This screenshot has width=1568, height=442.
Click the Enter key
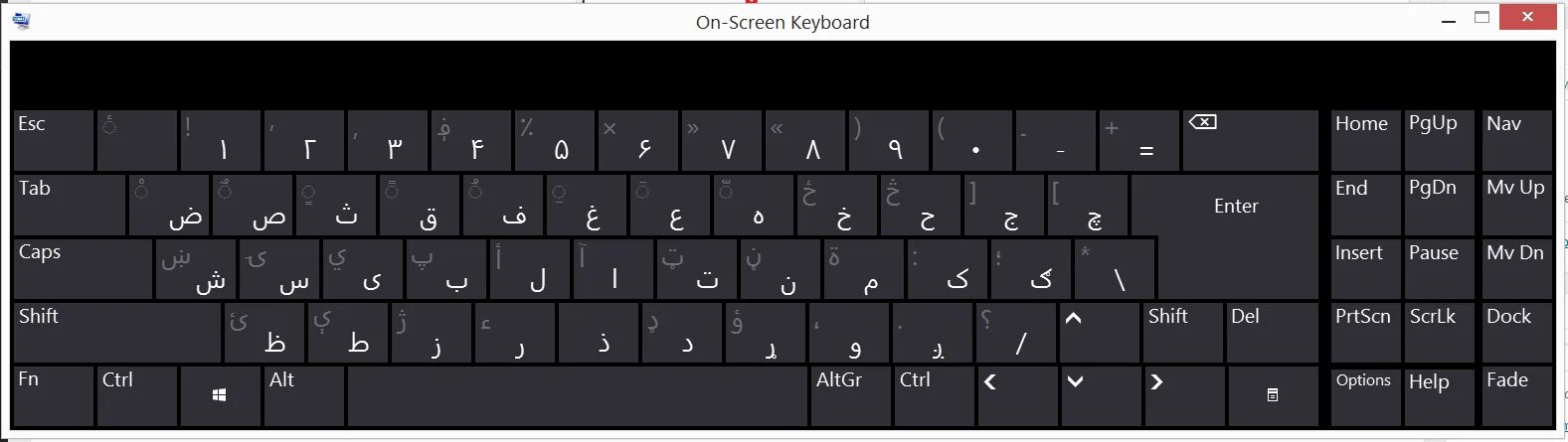(x=1236, y=206)
